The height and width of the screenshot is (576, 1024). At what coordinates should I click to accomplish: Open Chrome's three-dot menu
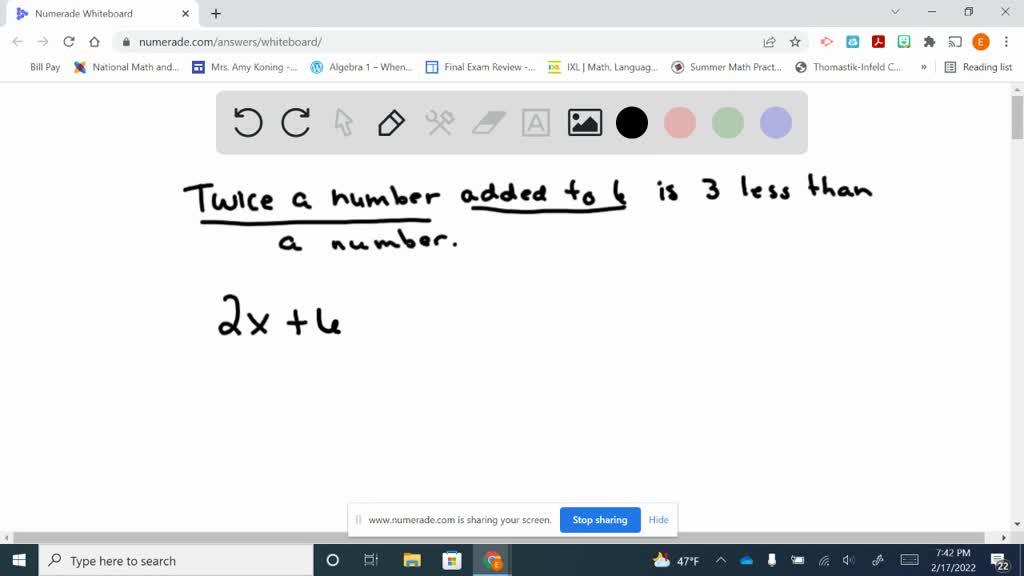[1004, 44]
